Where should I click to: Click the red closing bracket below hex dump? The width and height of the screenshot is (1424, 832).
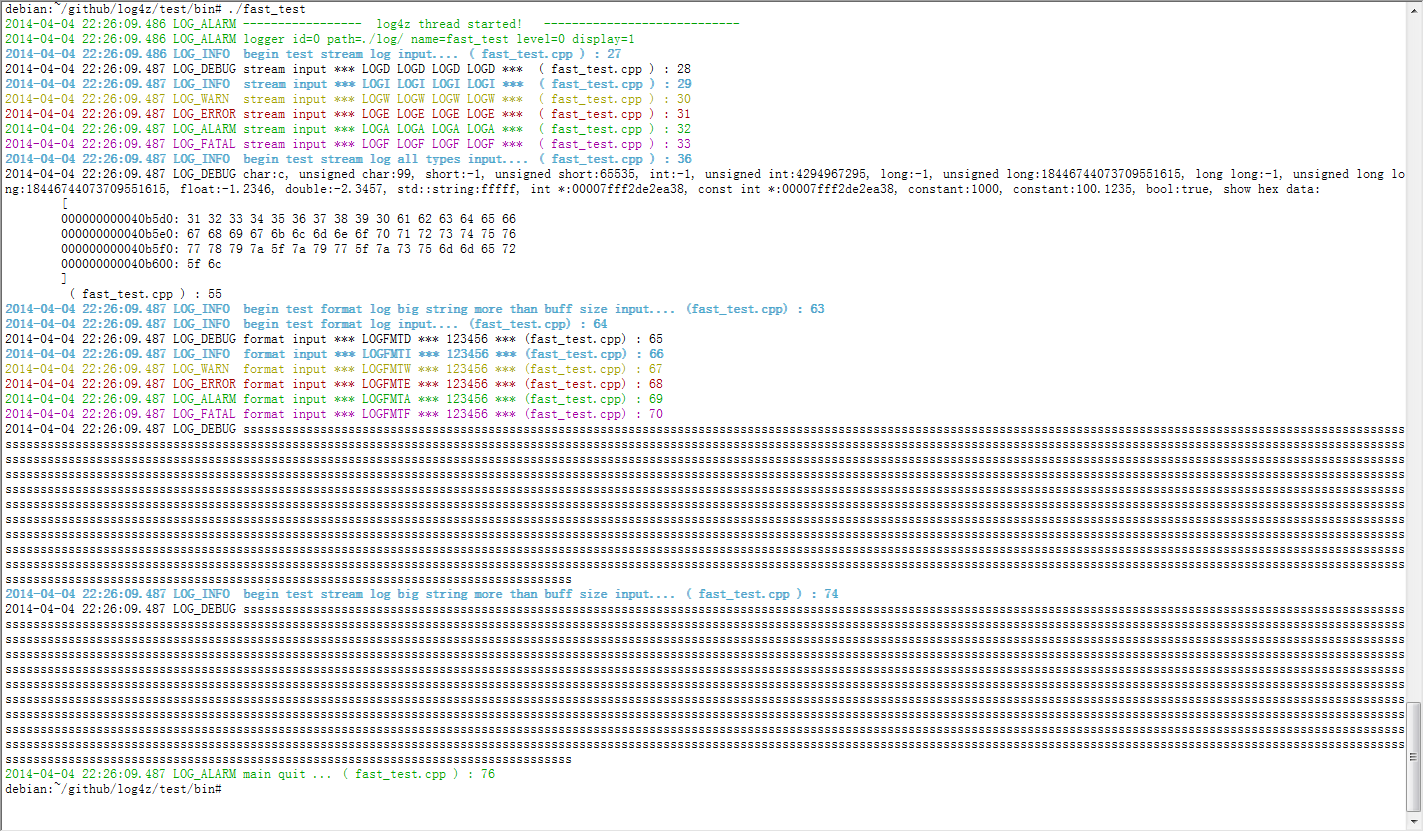click(x=65, y=279)
